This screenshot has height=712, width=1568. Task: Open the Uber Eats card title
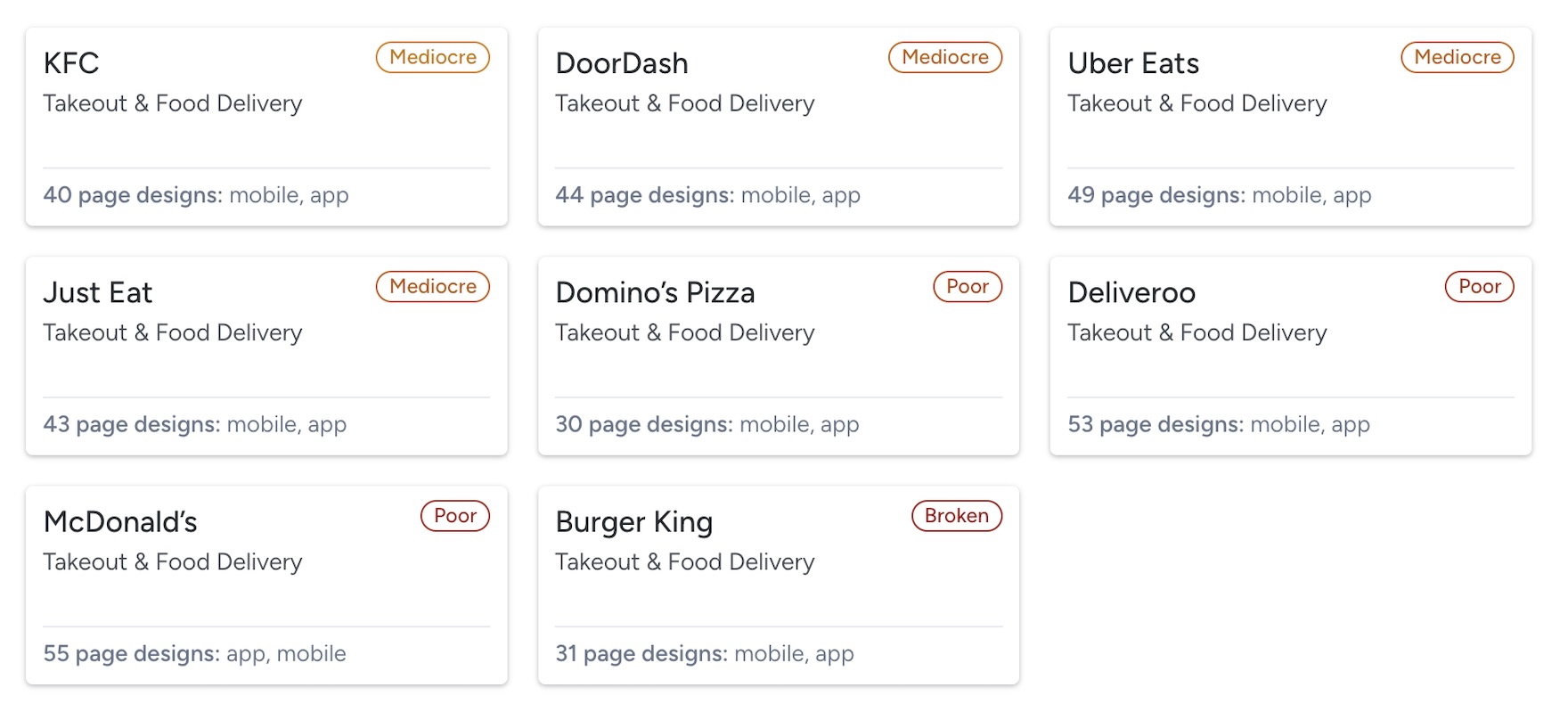1132,63
